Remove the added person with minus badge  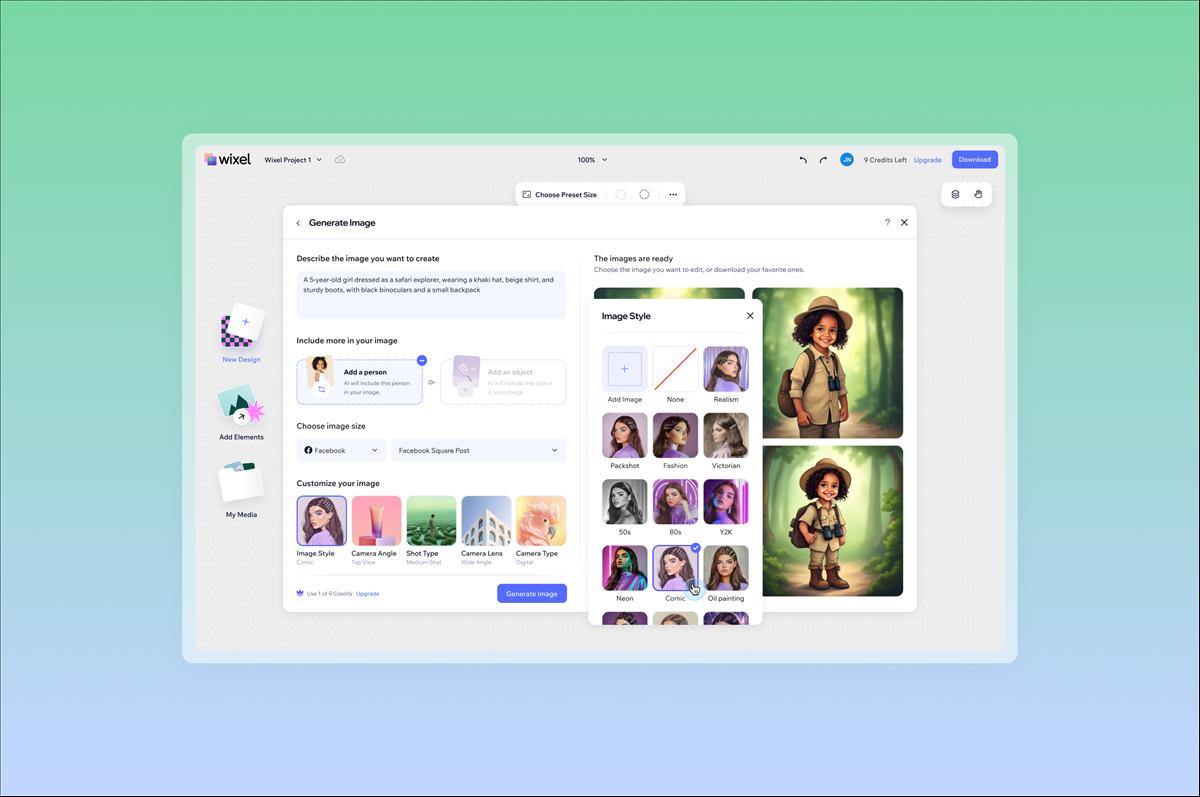(x=422, y=360)
